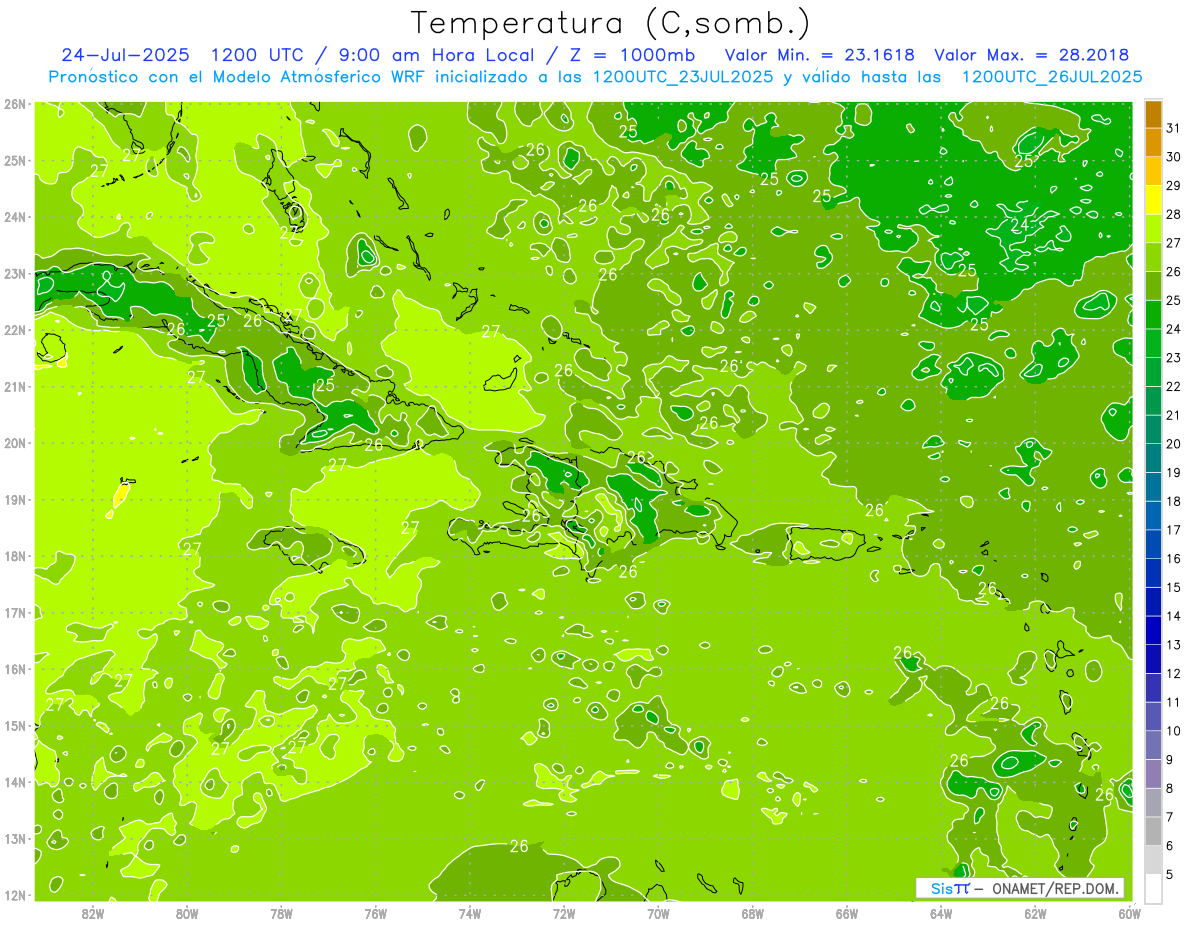
Task: Pick the grey colorbar swatch between 6 and 7
Action: tap(1153, 831)
